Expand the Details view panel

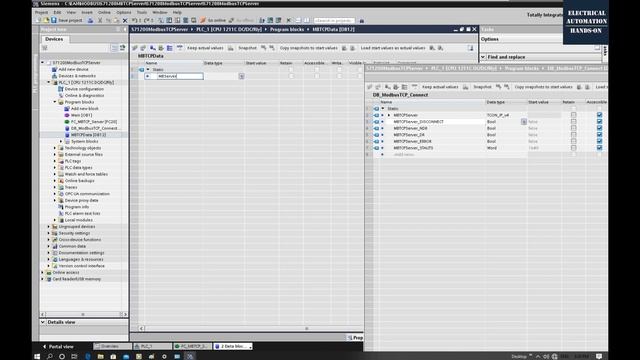43,322
